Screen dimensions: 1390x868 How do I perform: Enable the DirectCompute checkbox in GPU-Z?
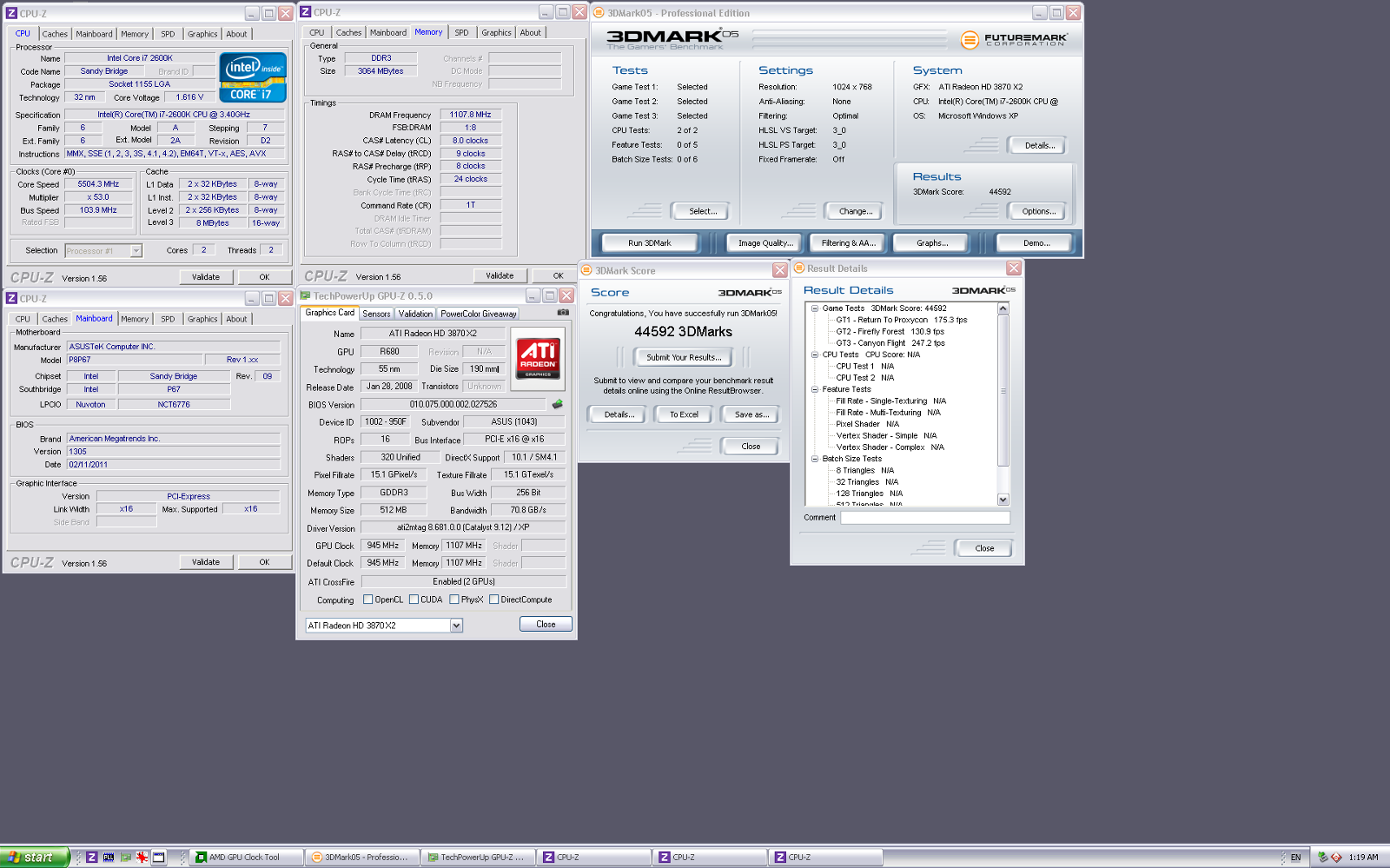point(493,600)
